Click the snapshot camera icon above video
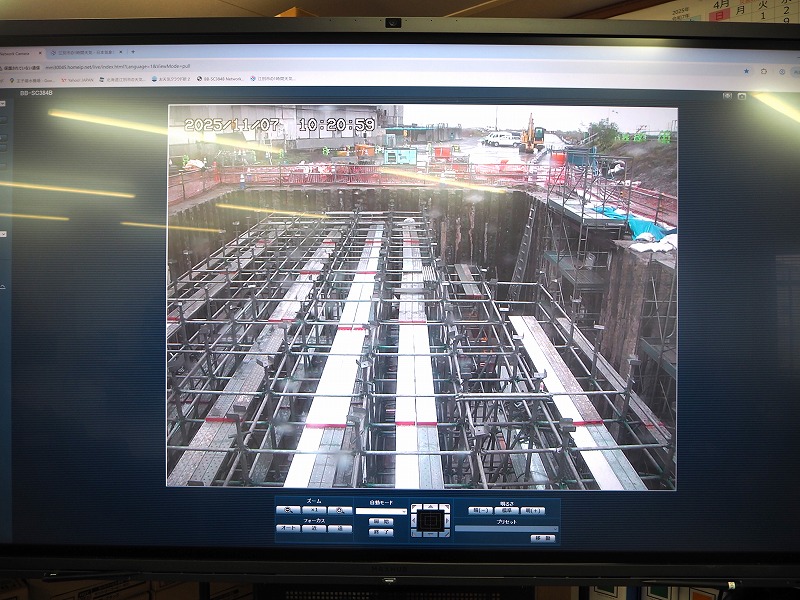The image size is (800, 600). click(741, 96)
